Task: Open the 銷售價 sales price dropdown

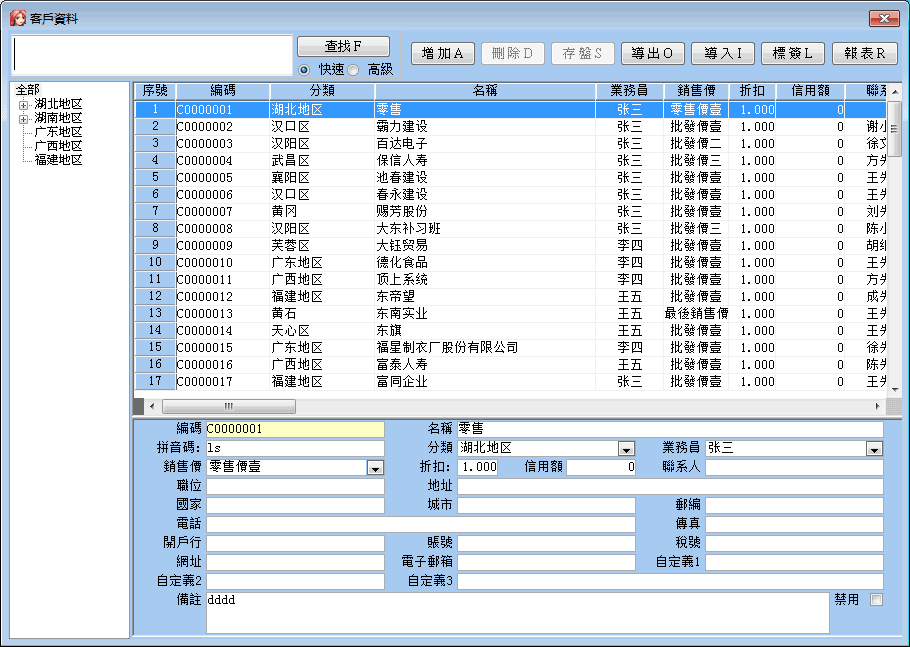Action: point(375,468)
